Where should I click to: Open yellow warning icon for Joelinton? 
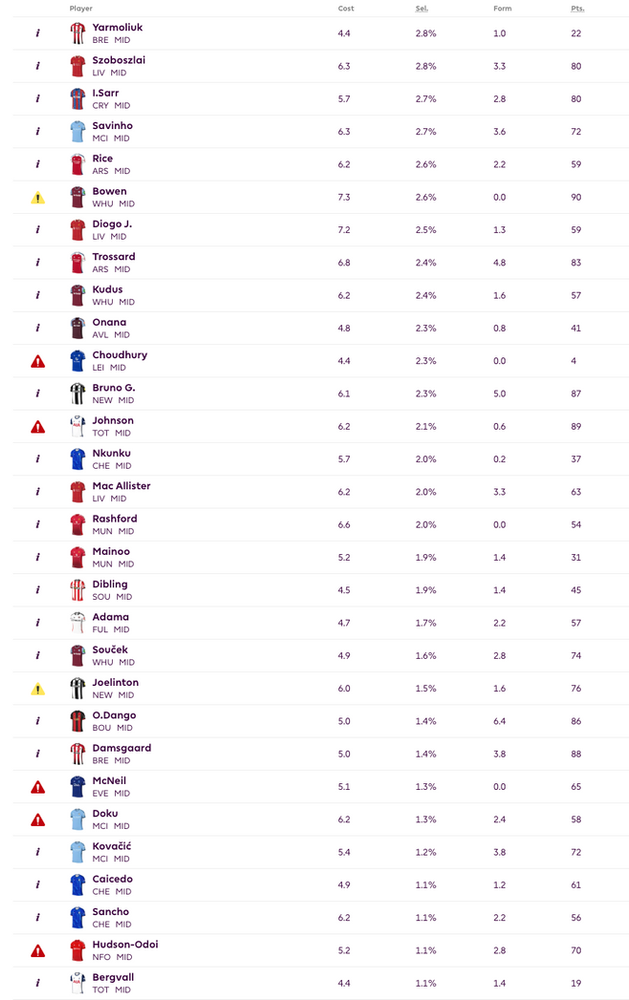click(x=38, y=688)
